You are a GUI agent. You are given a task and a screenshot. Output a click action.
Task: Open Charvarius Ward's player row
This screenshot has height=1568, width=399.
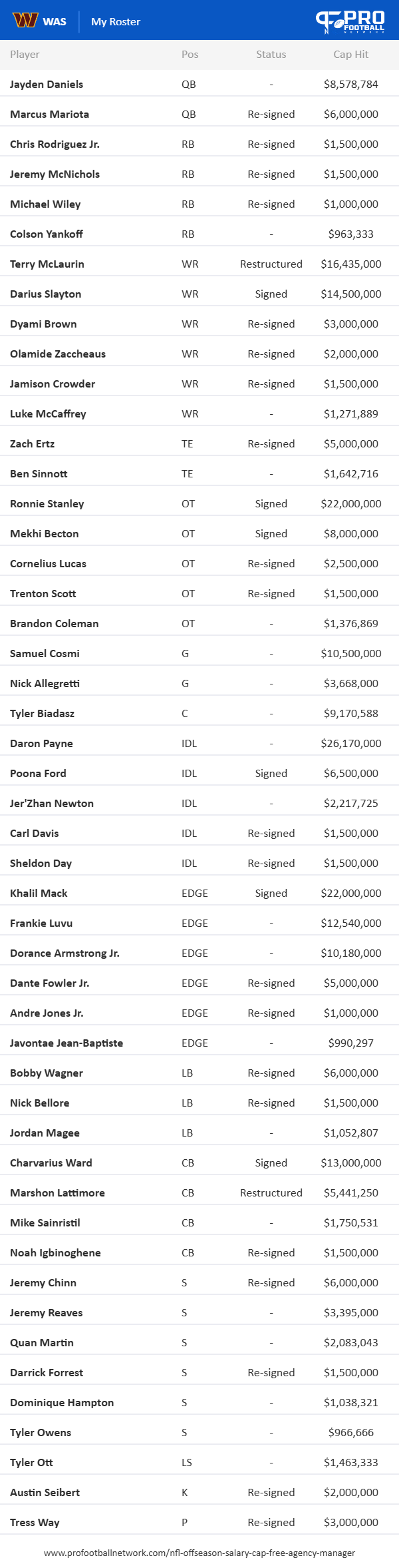pos(199,1163)
